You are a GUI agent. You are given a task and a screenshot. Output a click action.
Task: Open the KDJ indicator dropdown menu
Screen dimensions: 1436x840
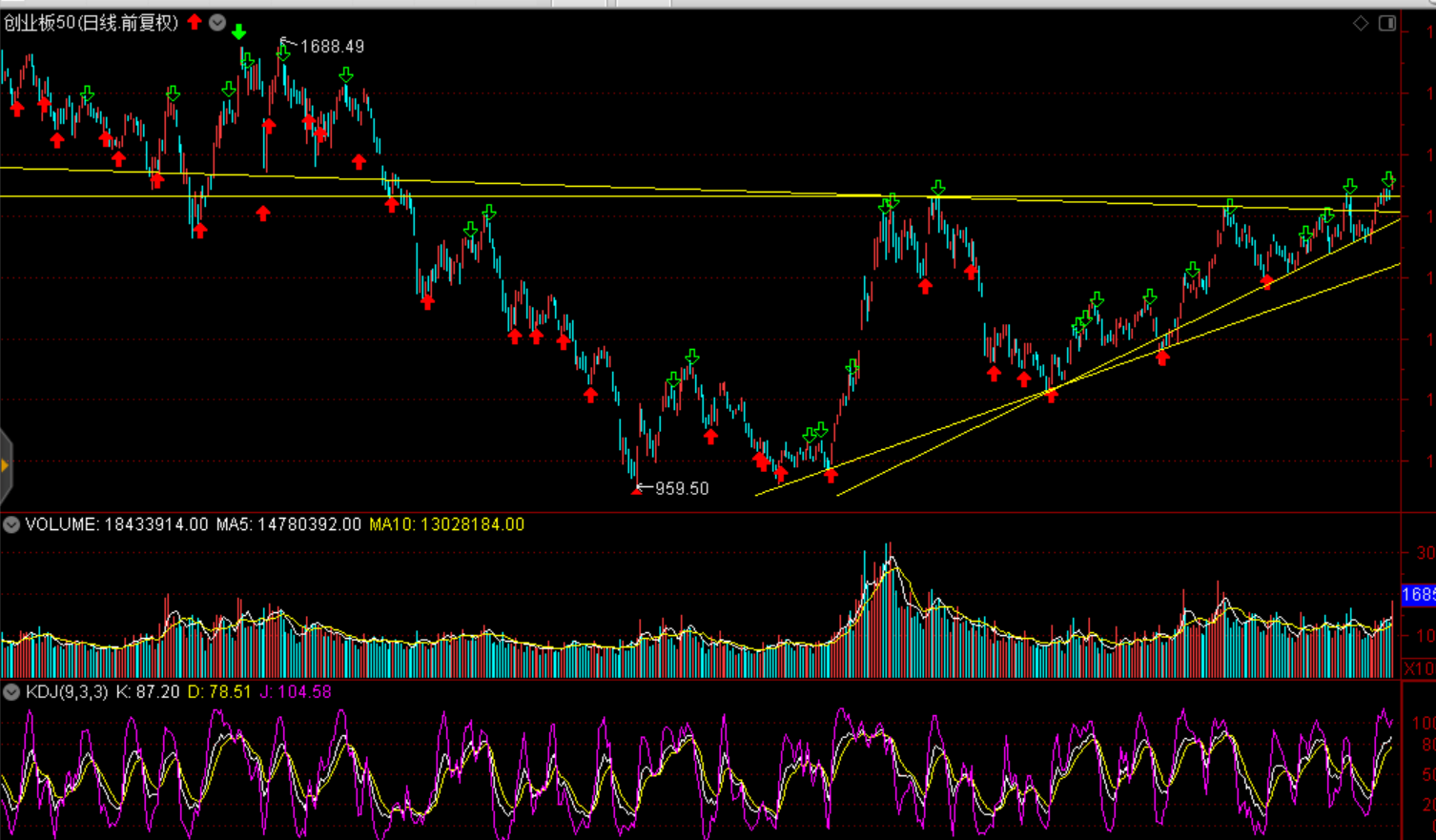click(11, 692)
